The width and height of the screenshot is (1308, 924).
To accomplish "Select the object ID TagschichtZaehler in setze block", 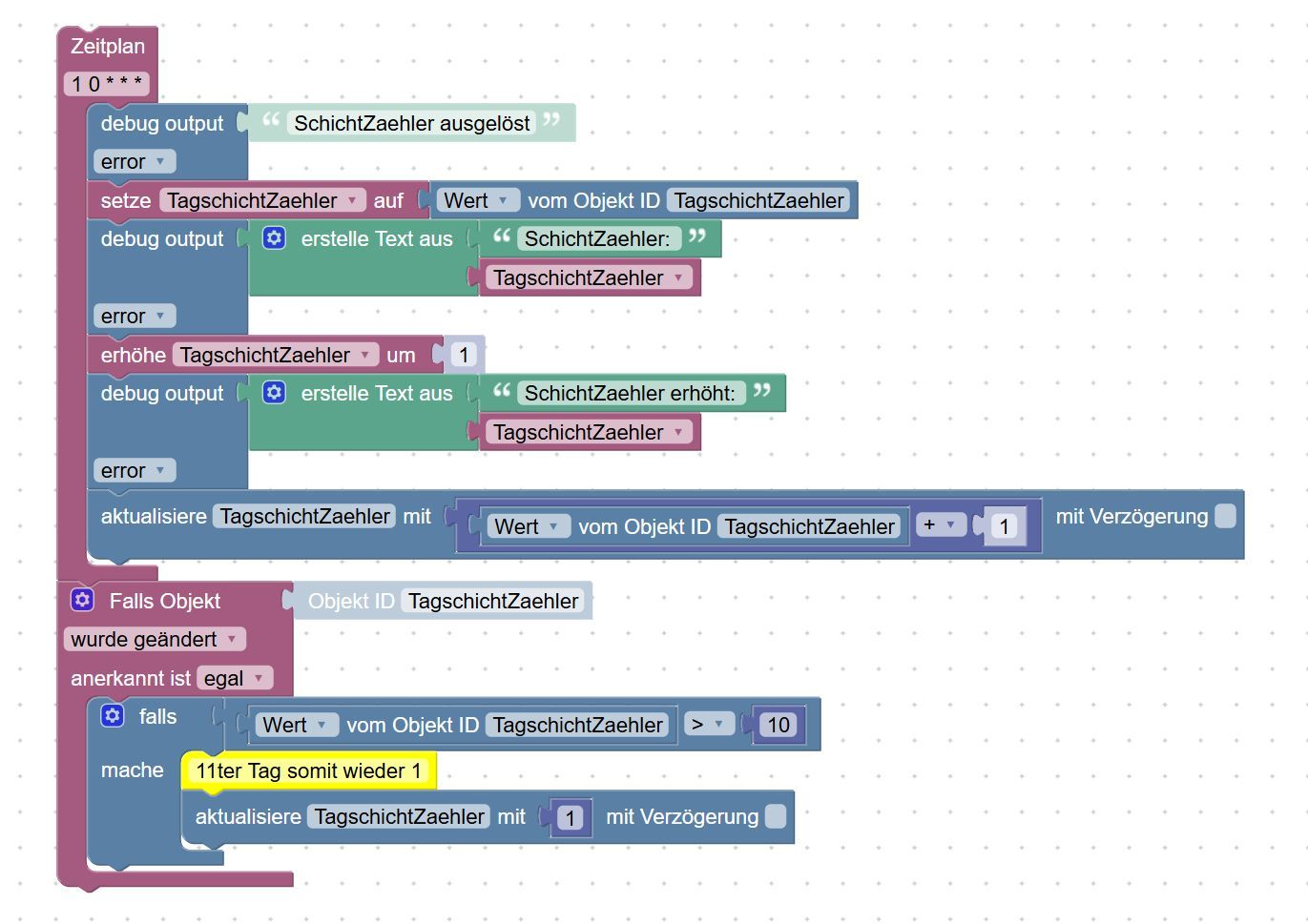I will pos(759,200).
